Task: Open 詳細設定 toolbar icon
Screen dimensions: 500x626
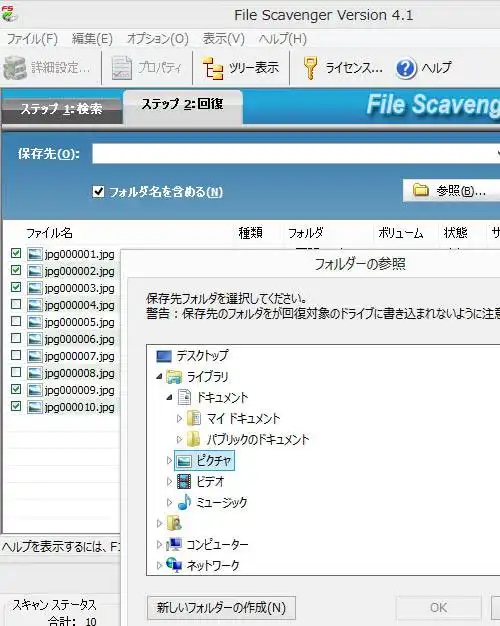Action: pyautogui.click(x=15, y=67)
